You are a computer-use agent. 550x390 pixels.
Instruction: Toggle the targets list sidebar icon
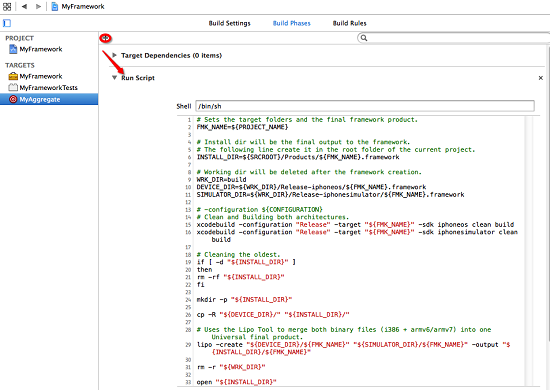7,23
